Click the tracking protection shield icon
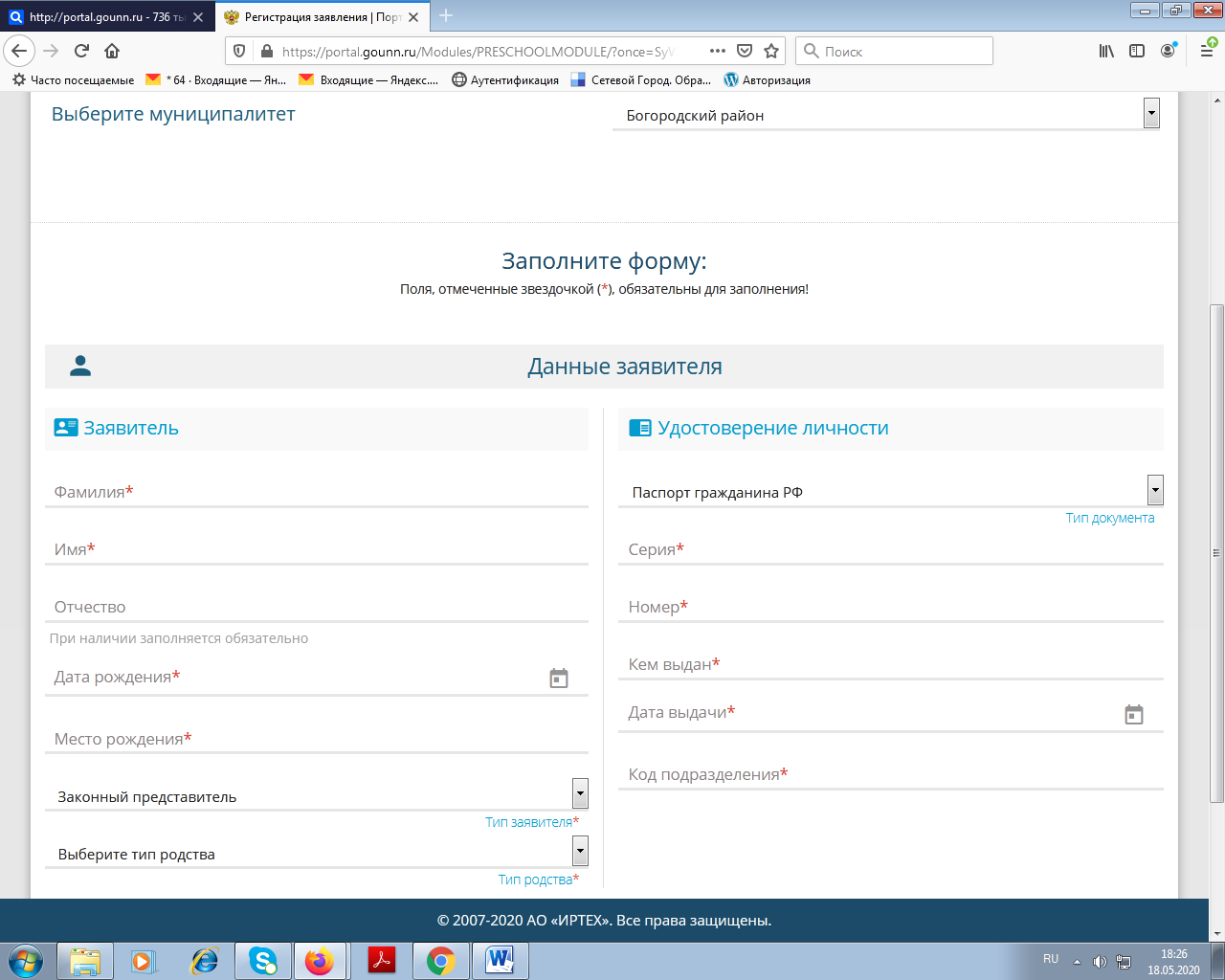The image size is (1225, 980). [240, 52]
